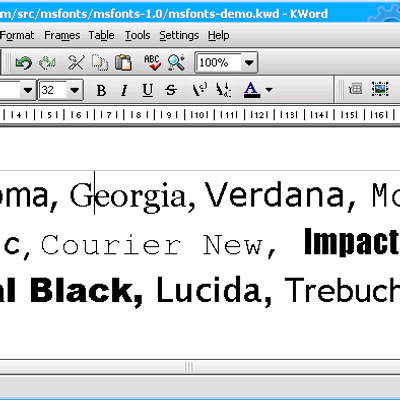Toggle Italic formatting
Image resolution: width=400 pixels, height=400 pixels.
point(124,90)
